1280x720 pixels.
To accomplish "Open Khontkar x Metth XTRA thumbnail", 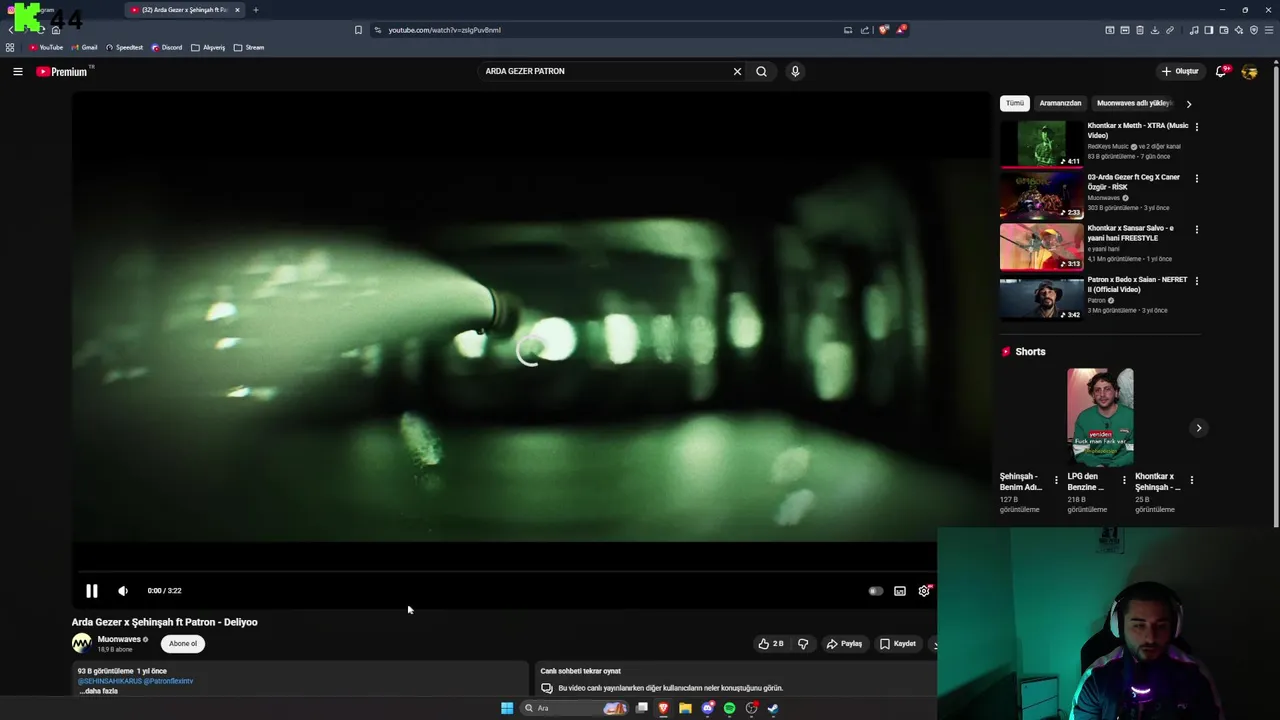I will click(x=1041, y=144).
